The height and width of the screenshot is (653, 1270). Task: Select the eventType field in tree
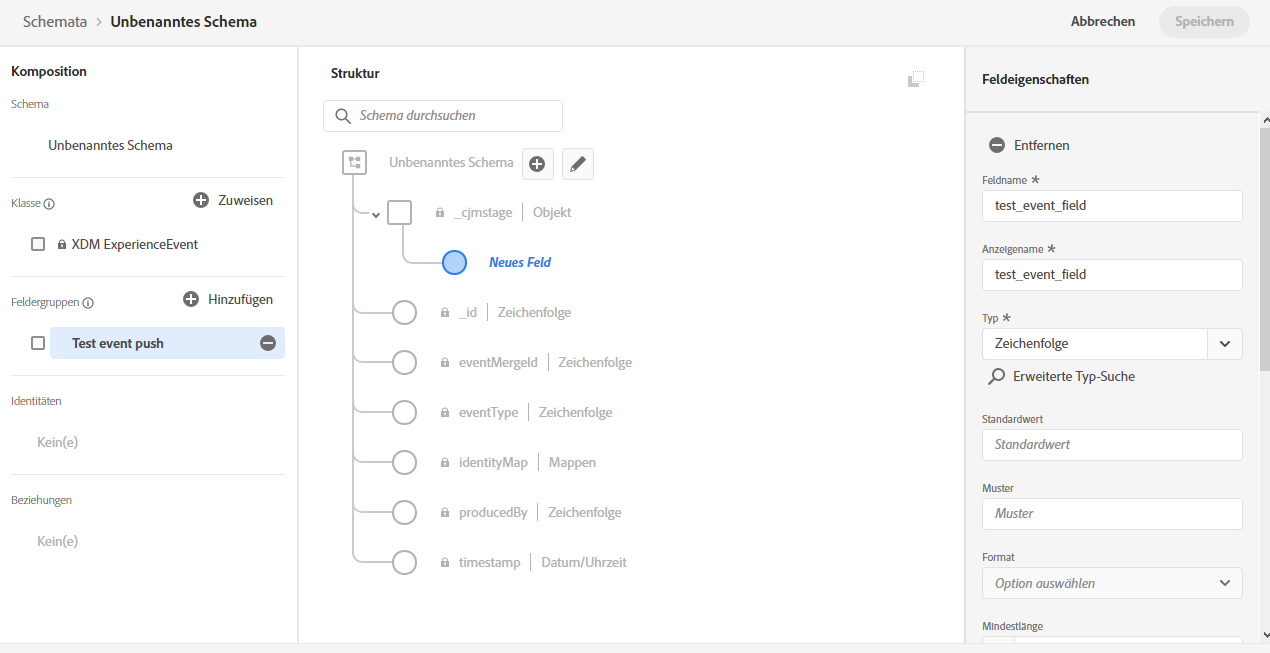488,412
